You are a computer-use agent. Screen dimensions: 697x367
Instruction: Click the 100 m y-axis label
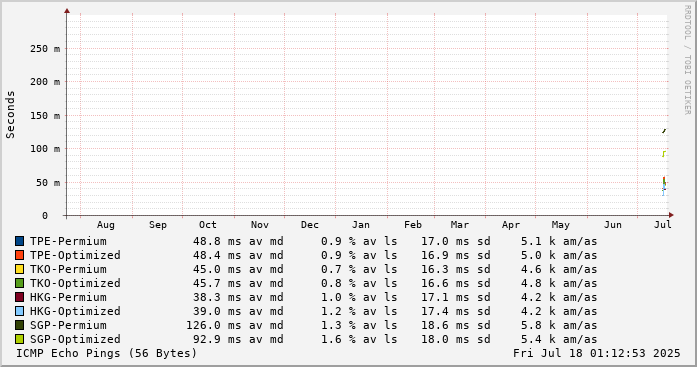click(45, 149)
